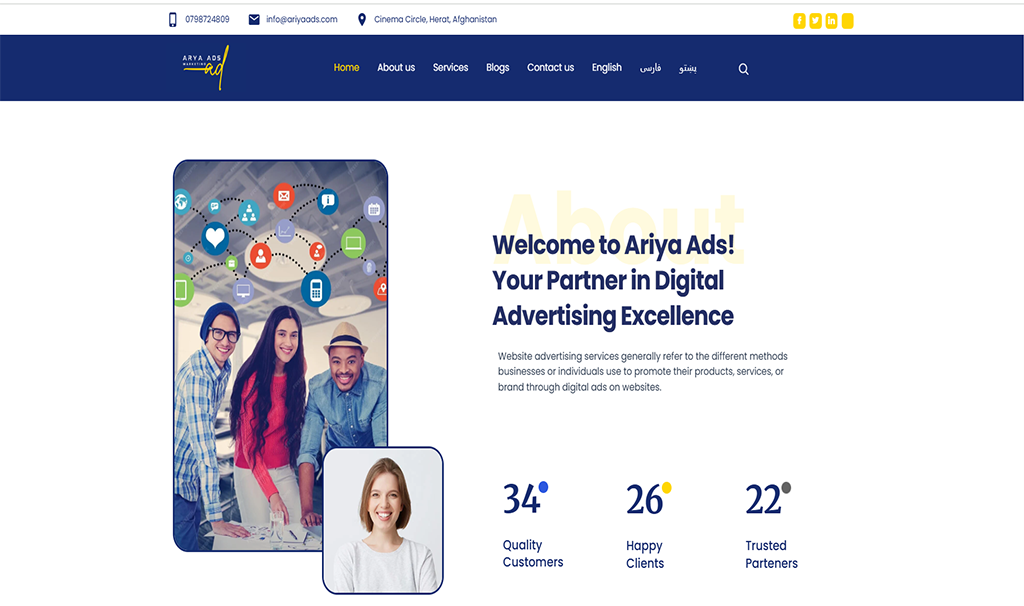
Task: Click the Arya Ads logo
Action: (206, 67)
